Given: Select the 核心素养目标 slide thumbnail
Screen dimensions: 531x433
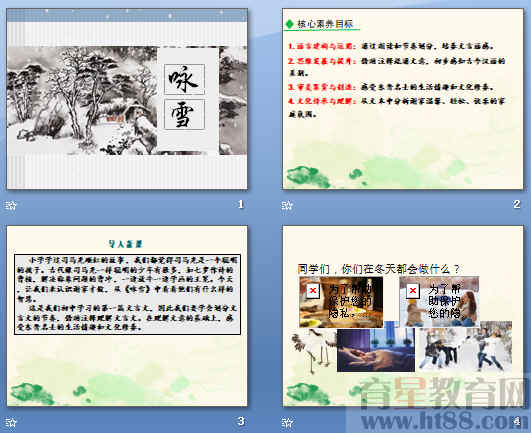Looking at the screenshot, I should [x=403, y=99].
